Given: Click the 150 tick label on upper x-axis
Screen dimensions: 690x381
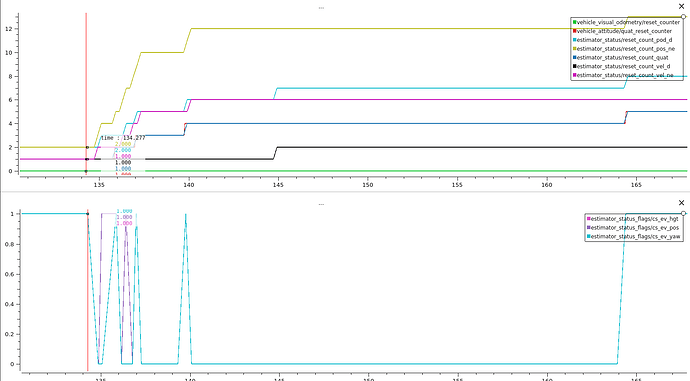Looking at the screenshot, I should point(368,185).
